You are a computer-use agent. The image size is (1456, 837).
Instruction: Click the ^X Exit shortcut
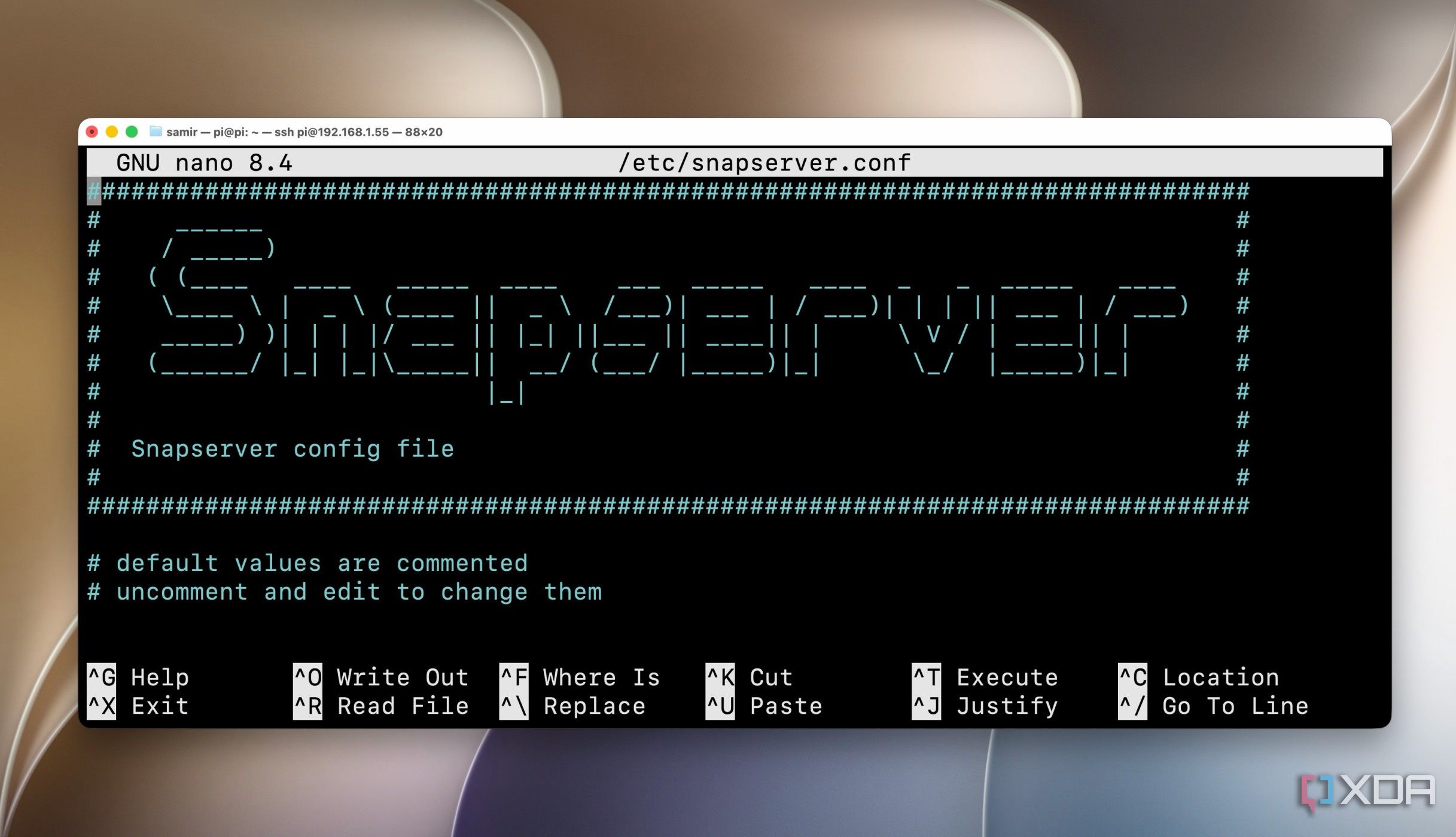click(x=138, y=706)
